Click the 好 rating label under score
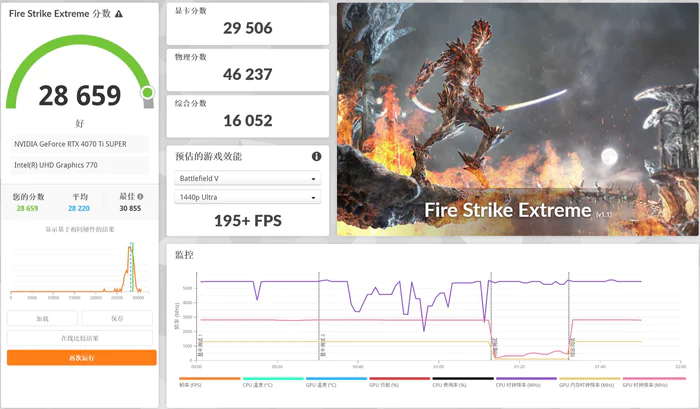The image size is (700, 409). tap(80, 123)
